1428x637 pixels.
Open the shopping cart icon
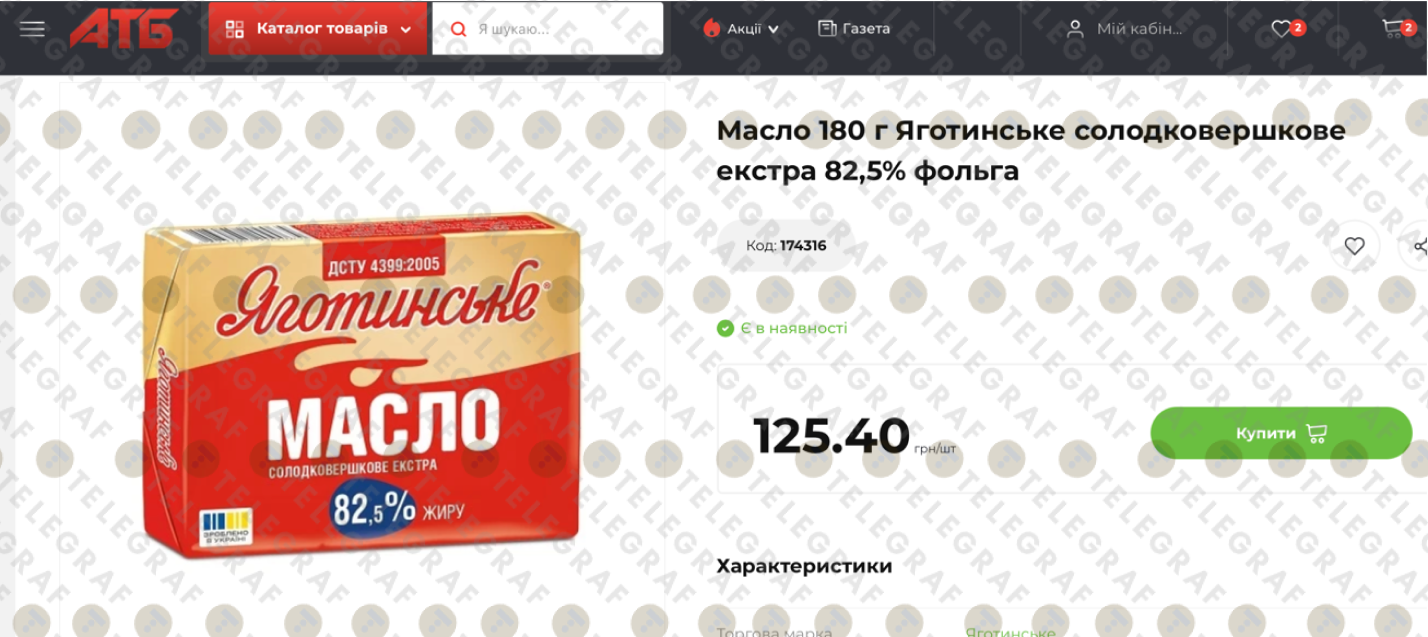click(1392, 29)
